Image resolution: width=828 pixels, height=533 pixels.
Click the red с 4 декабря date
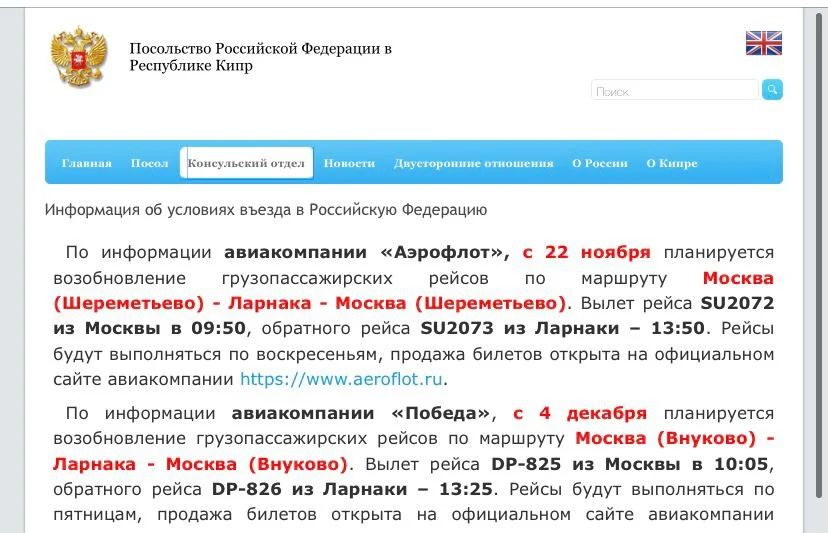tap(580, 413)
